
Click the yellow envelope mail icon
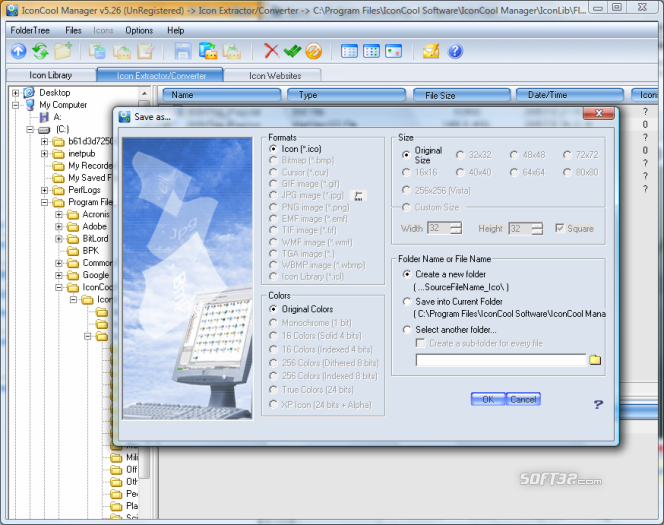[x=431, y=51]
